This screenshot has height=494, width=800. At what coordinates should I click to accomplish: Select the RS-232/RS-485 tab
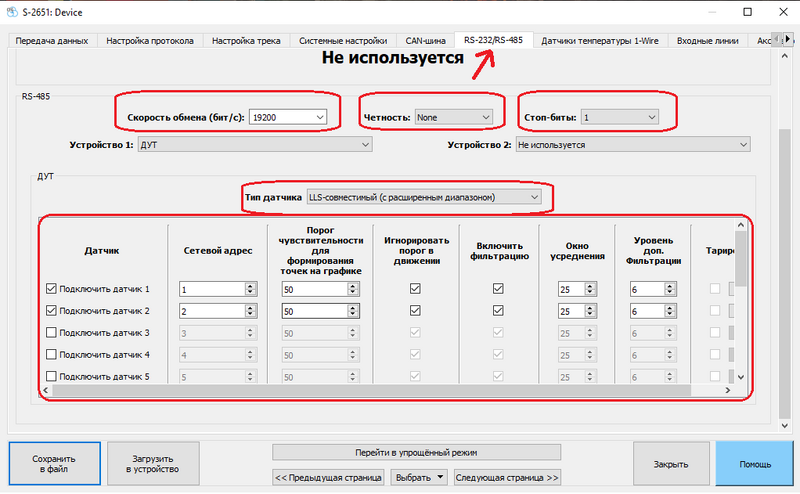click(493, 40)
